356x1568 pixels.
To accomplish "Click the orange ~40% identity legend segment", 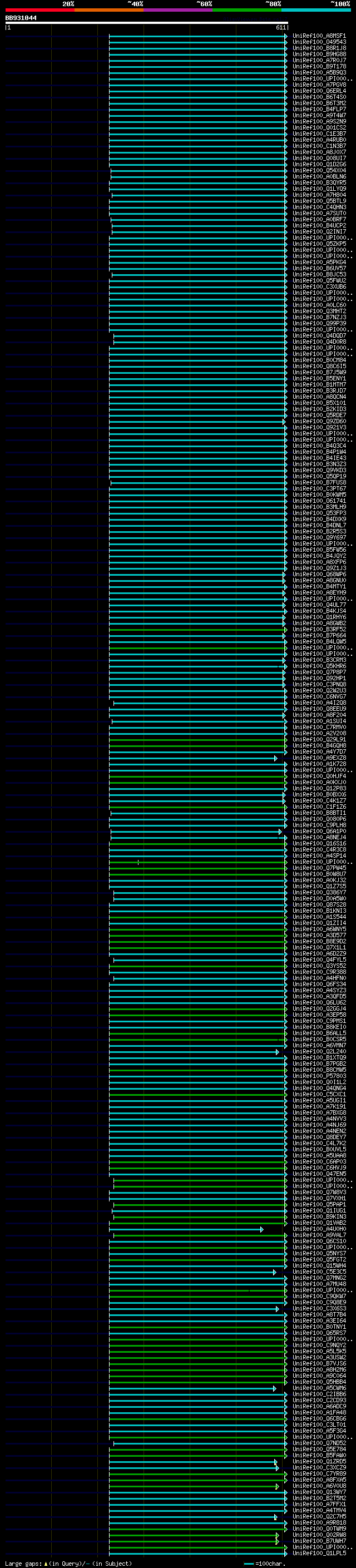I will click(x=109, y=10).
